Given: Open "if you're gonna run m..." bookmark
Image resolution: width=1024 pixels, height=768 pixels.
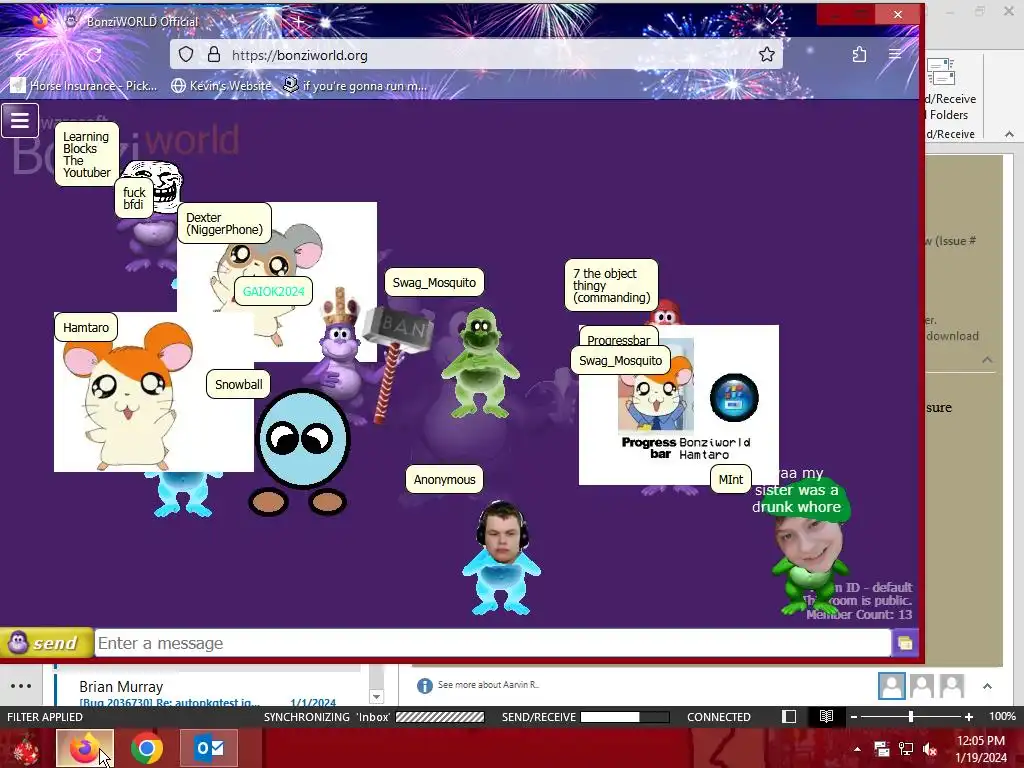Looking at the screenshot, I should tap(355, 86).
